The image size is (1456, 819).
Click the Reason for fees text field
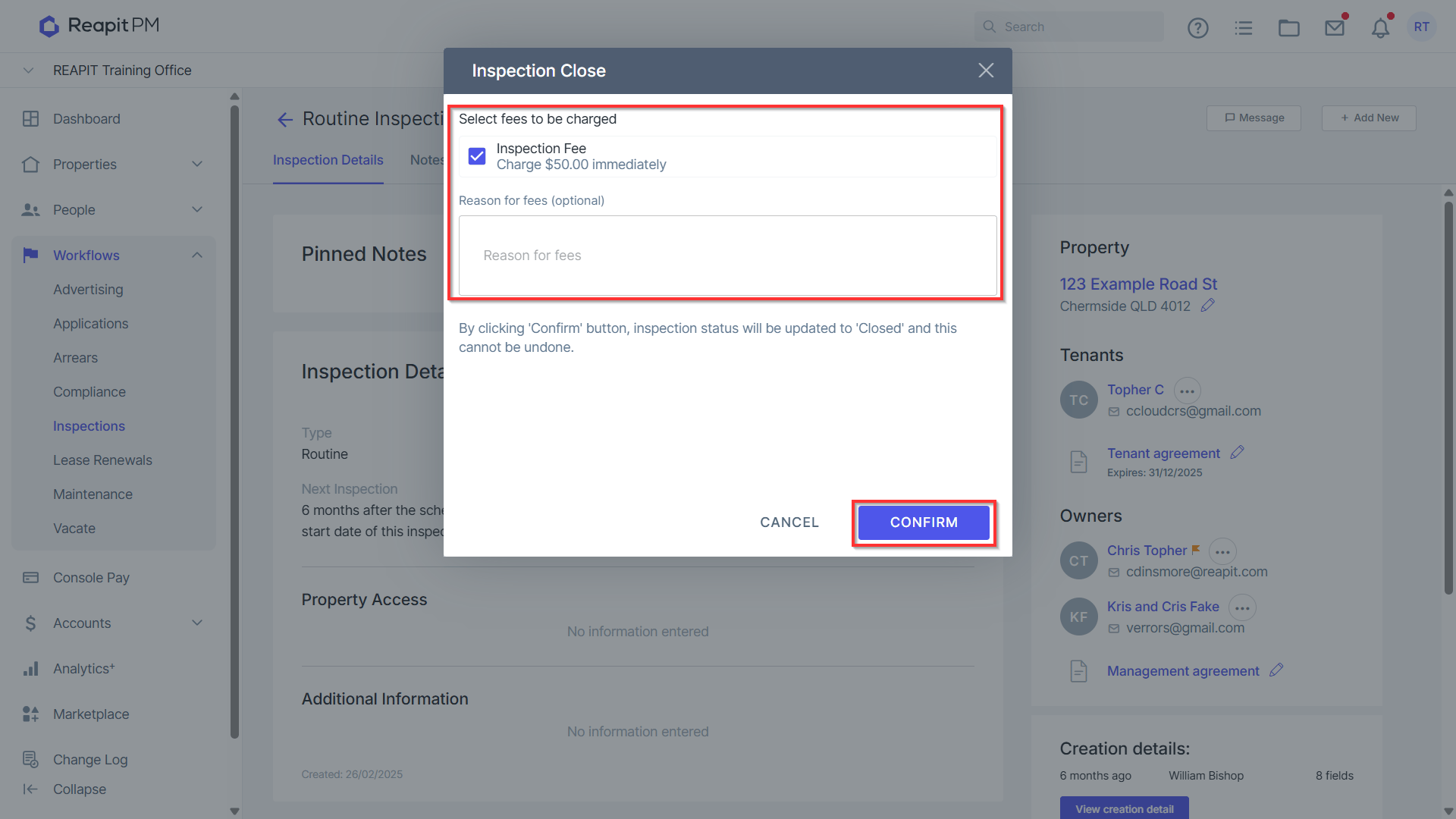(x=727, y=256)
